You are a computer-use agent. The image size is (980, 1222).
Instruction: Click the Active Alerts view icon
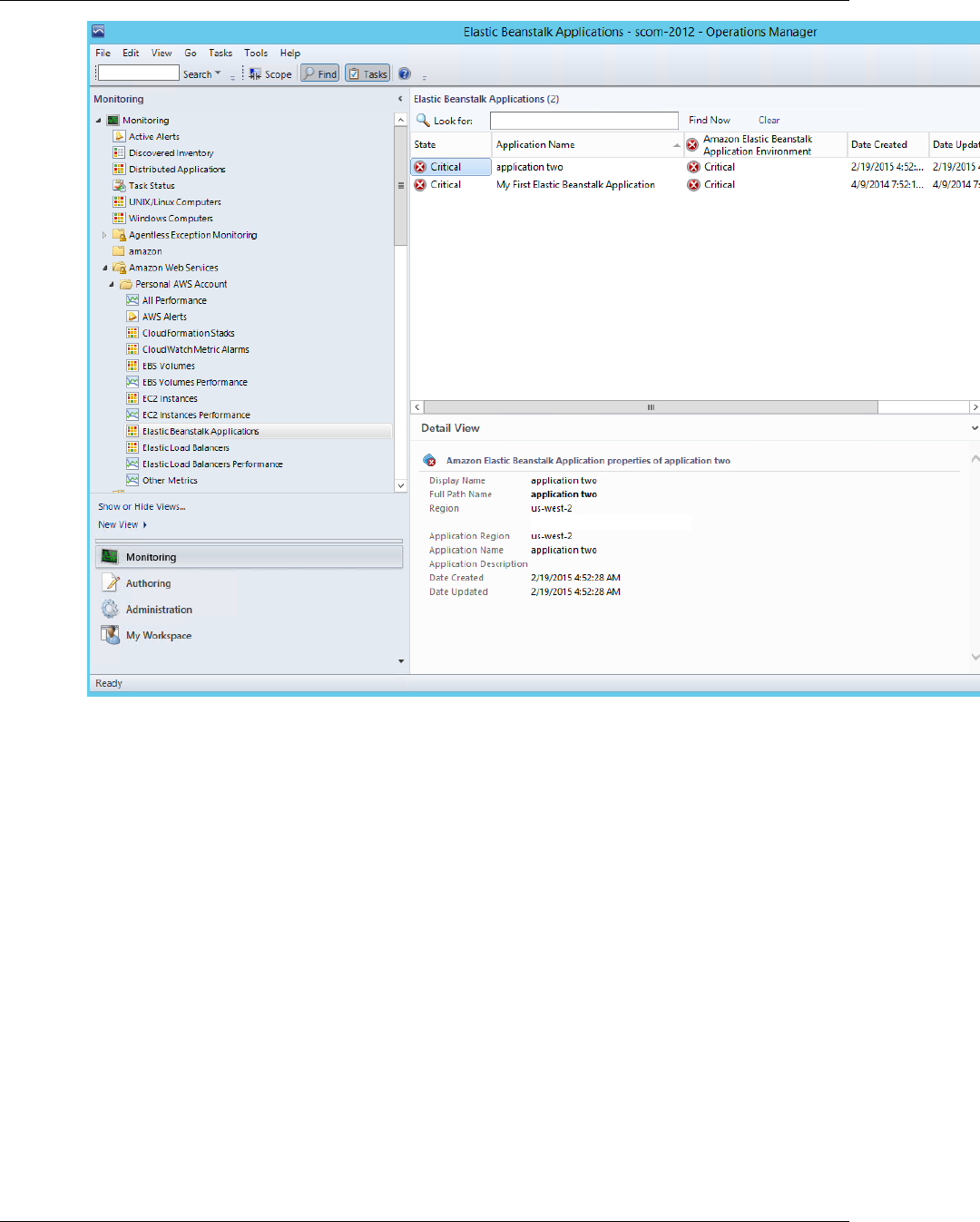tap(119, 136)
